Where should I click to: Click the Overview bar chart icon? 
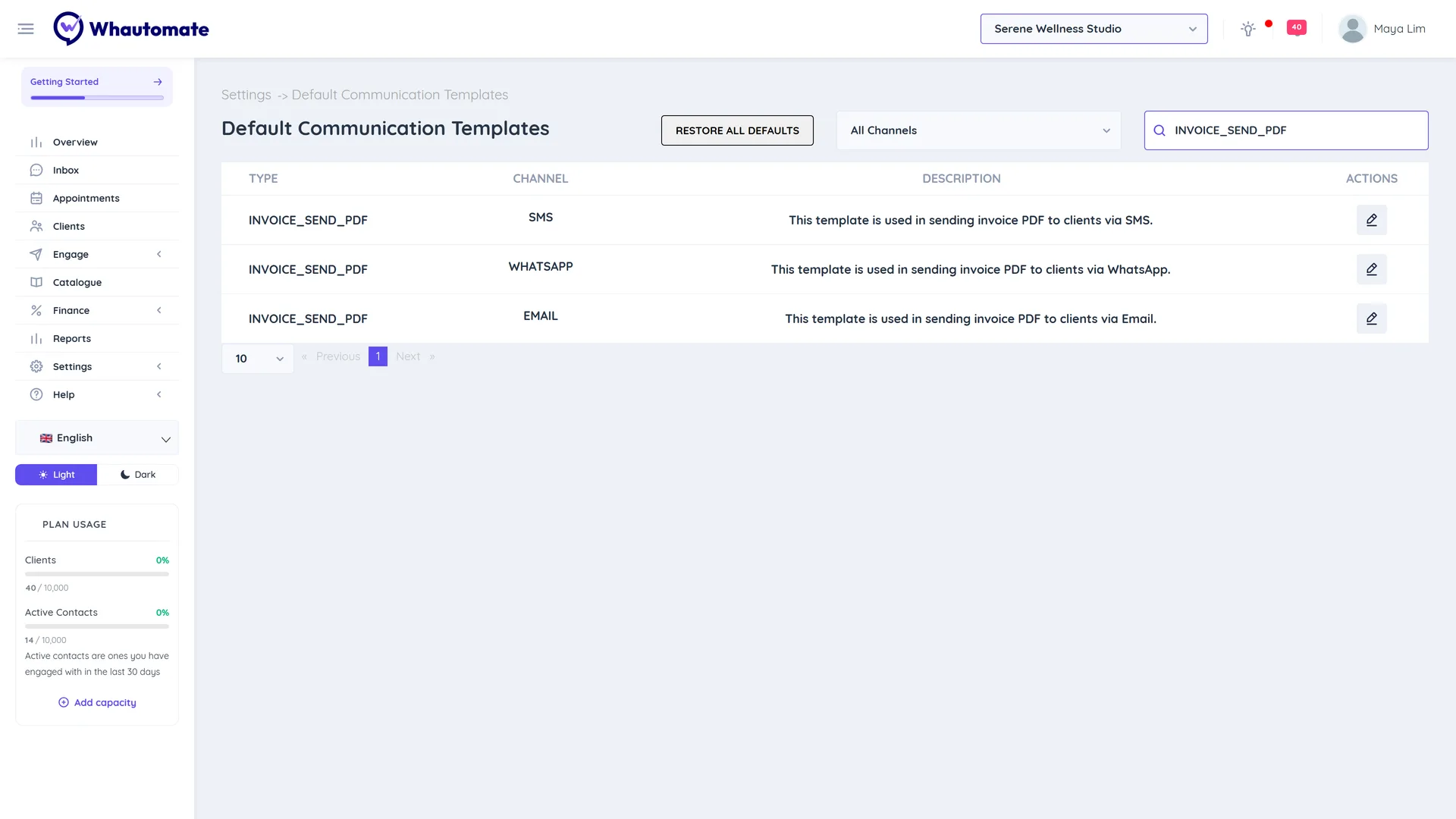36,143
